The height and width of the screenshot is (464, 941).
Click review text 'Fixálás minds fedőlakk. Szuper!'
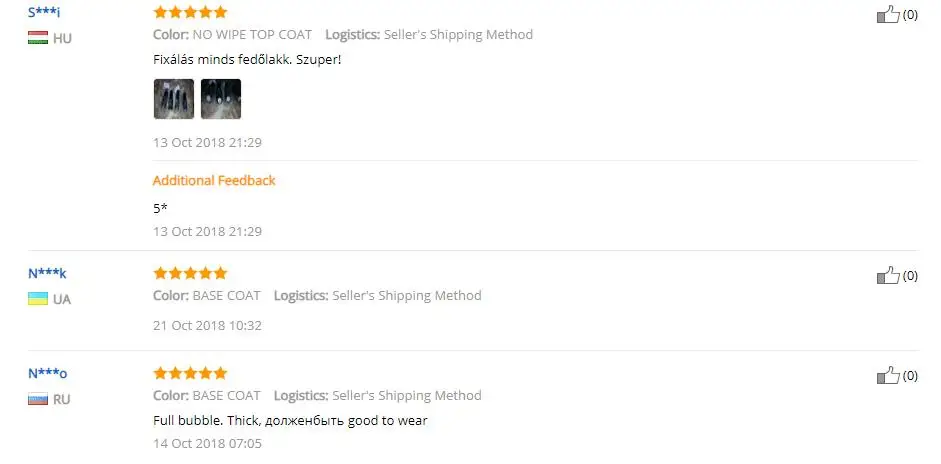coord(247,60)
